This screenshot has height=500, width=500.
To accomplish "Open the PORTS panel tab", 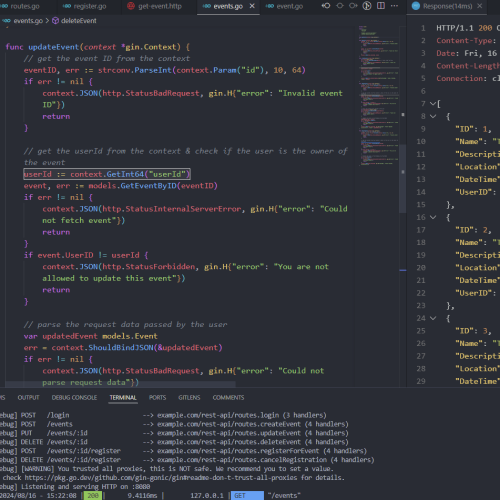I will [x=157, y=398].
